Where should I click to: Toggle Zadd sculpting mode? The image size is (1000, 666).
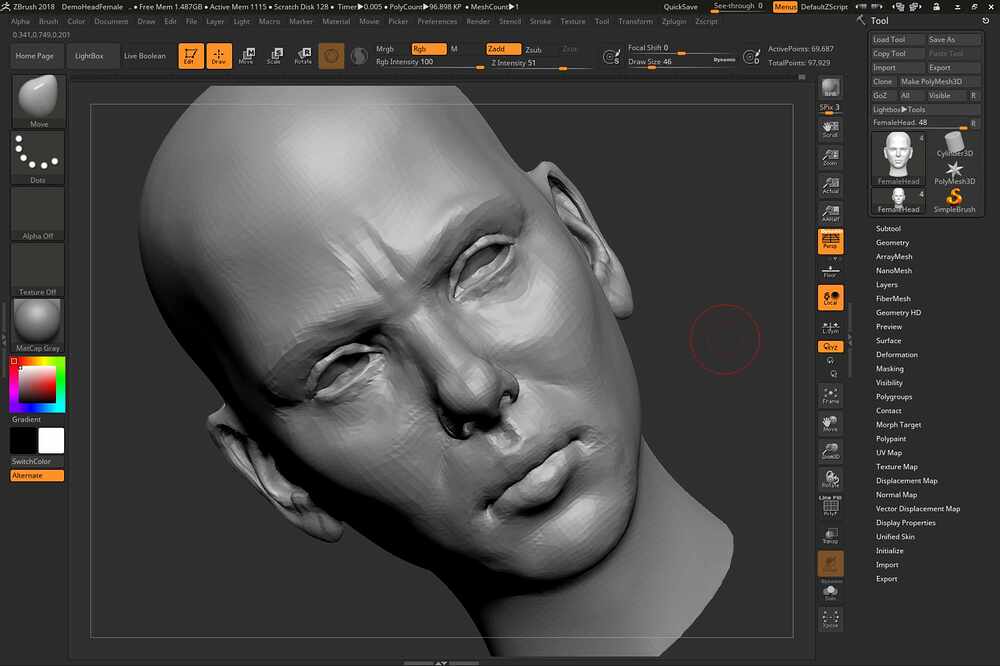(x=503, y=49)
